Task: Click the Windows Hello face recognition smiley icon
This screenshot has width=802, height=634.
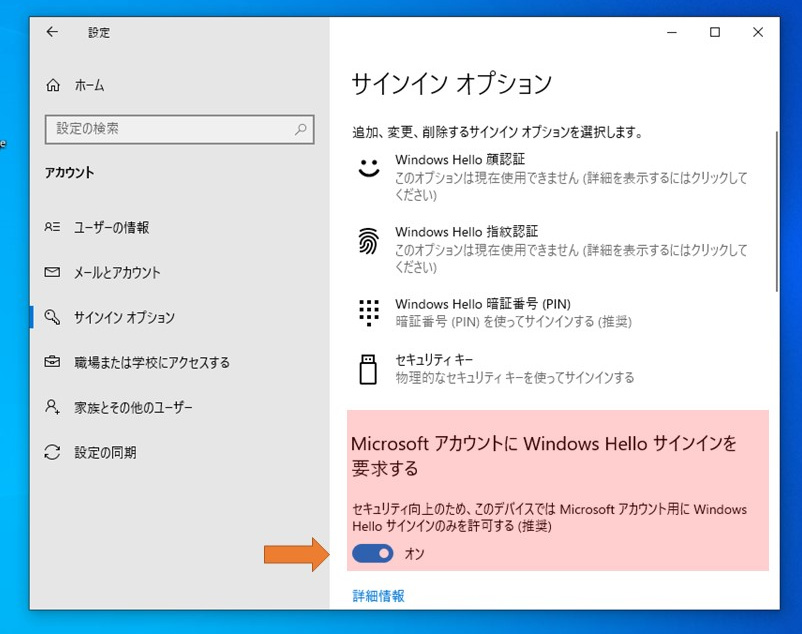Action: click(369, 168)
